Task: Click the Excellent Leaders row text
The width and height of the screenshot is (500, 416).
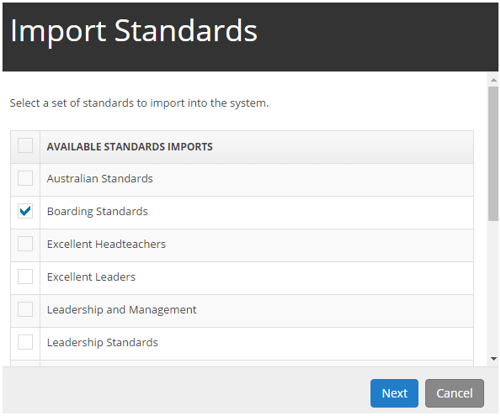Action: (91, 277)
